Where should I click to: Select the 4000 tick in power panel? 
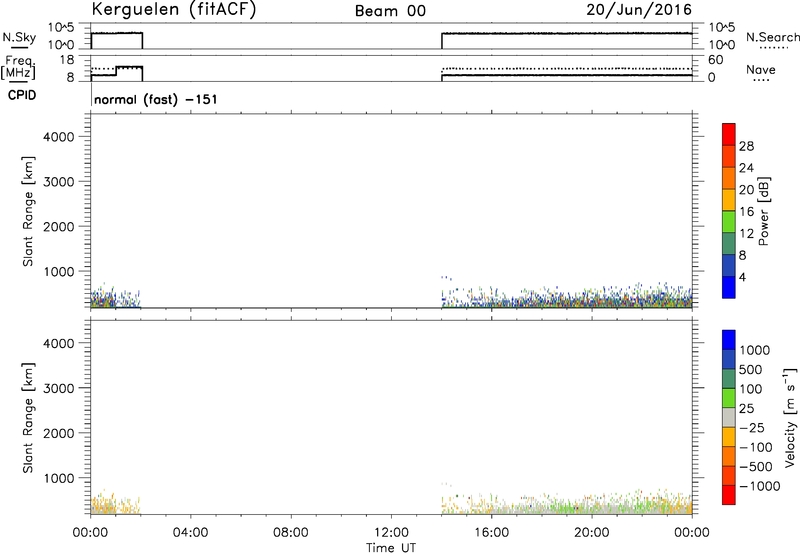click(59, 137)
